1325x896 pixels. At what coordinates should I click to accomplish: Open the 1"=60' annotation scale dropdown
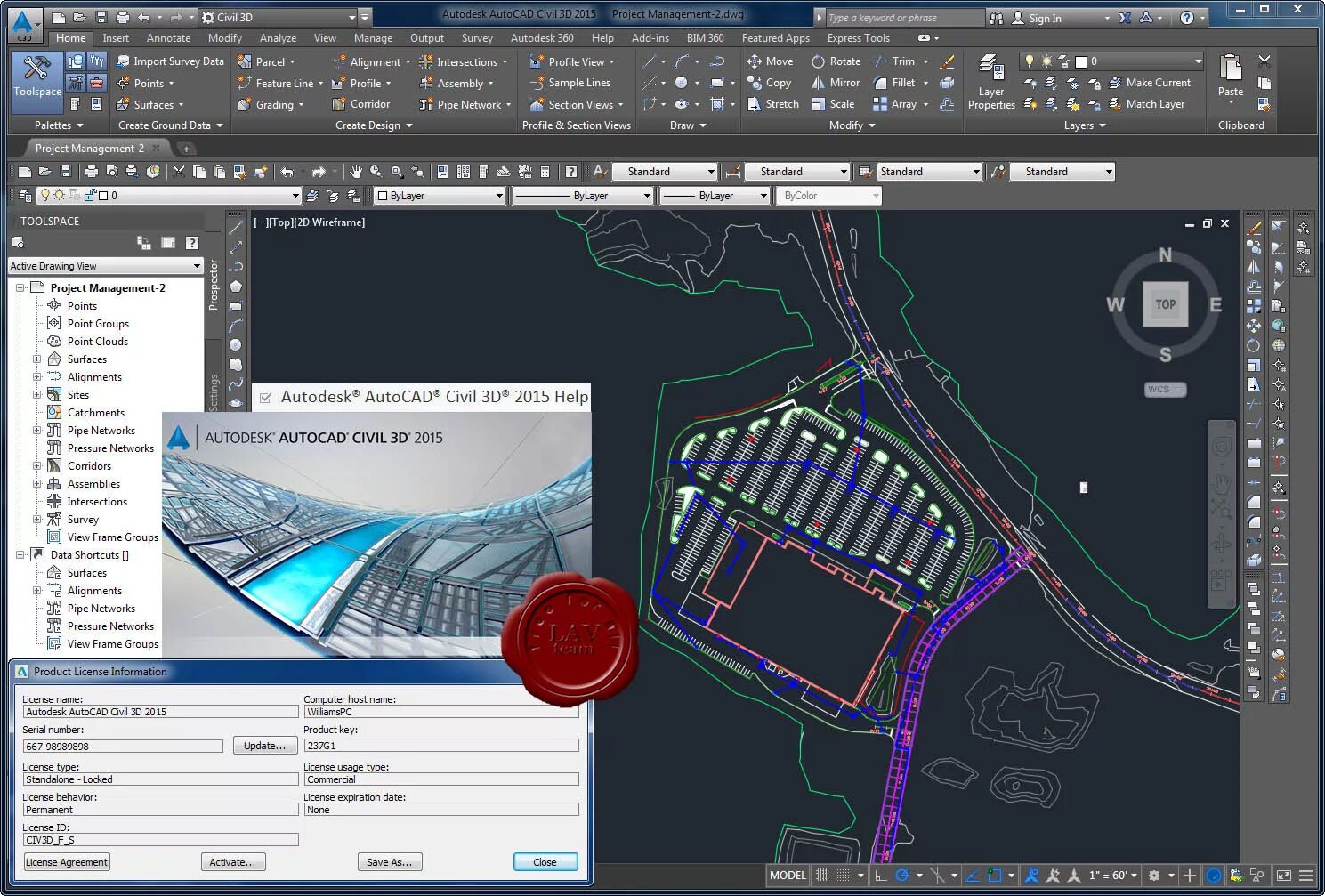click(x=1113, y=876)
